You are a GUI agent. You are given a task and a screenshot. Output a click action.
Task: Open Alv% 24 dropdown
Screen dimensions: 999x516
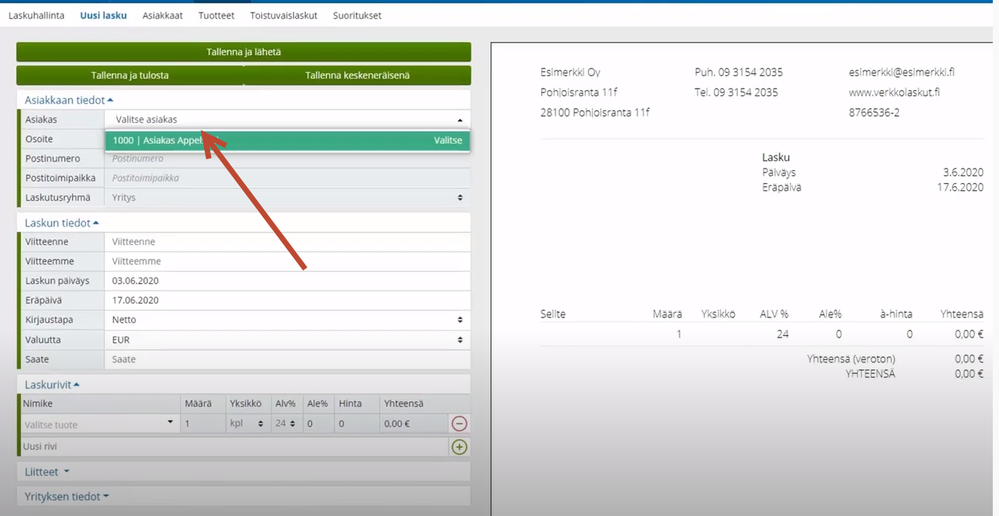coord(285,424)
